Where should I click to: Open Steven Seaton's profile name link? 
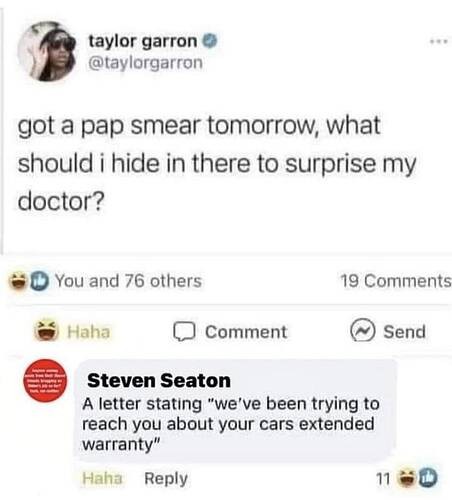click(159, 380)
